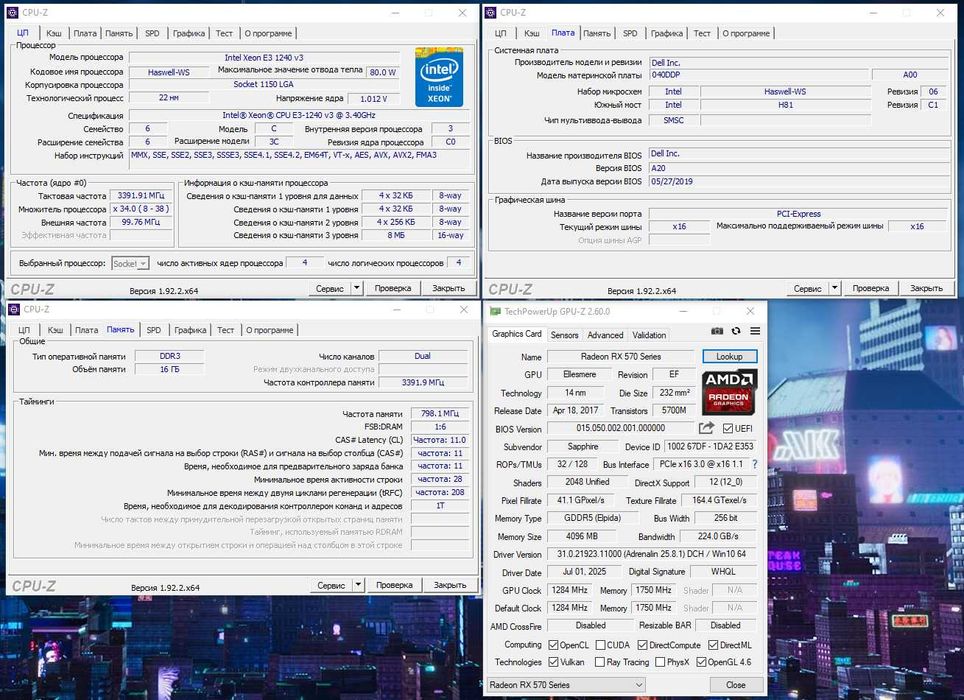Image resolution: width=964 pixels, height=700 pixels.
Task: Open the Графика tab in the mainboard CPU-Z window
Action: (x=667, y=33)
